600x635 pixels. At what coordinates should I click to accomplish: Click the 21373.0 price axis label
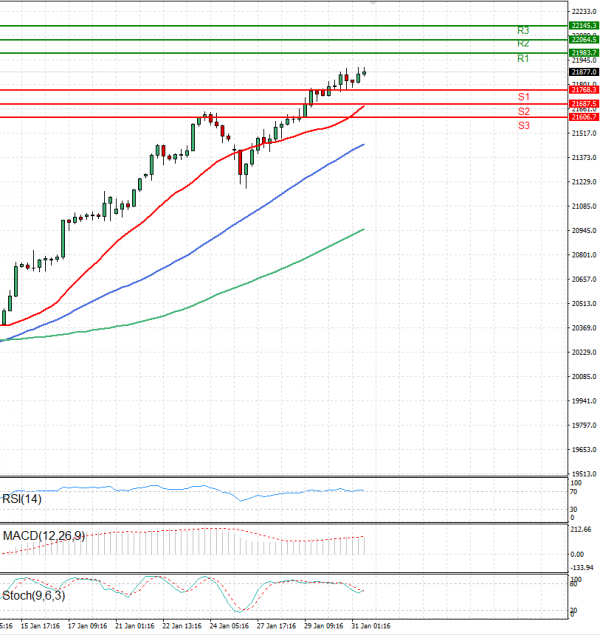[x=584, y=158]
